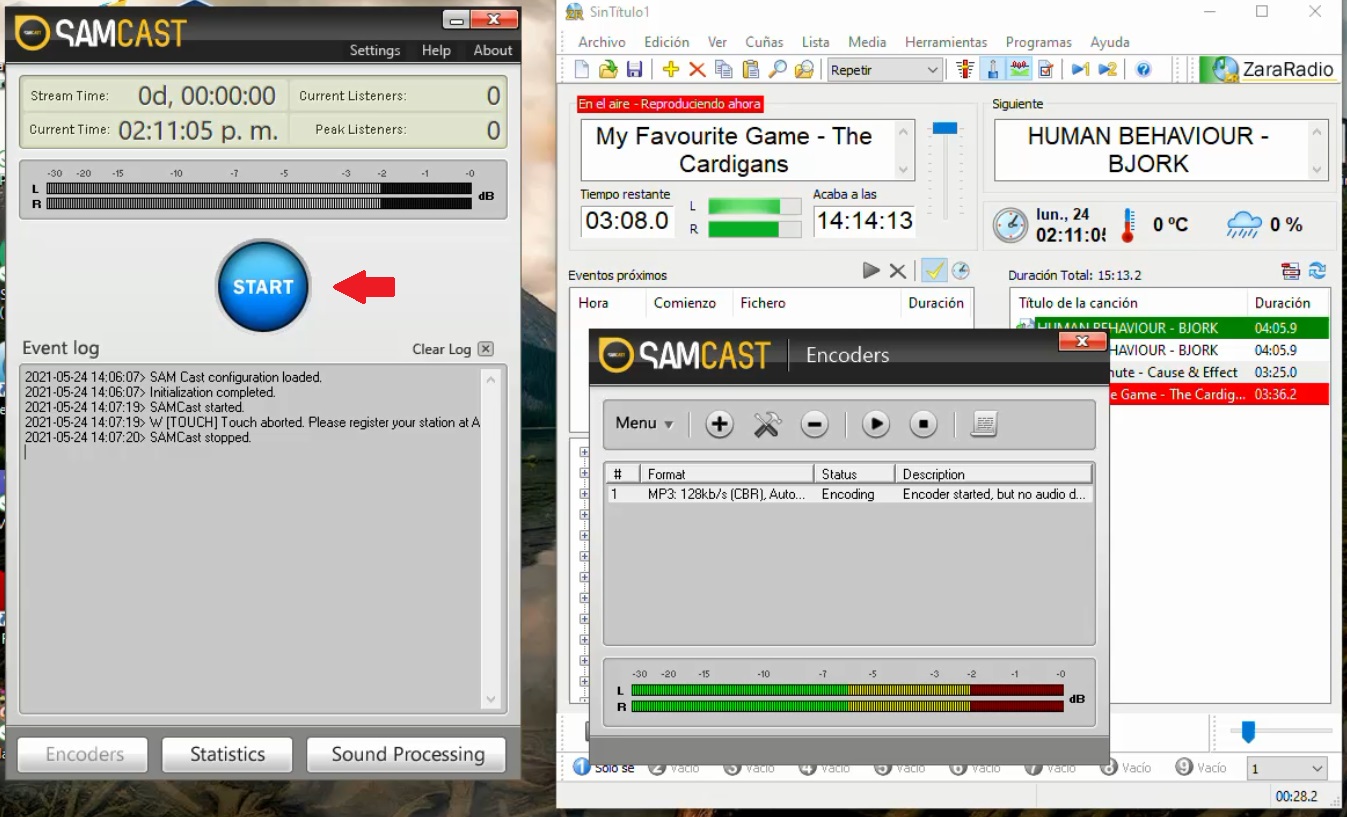Click the ZaraRadio logo in the toolbar

(1267, 69)
